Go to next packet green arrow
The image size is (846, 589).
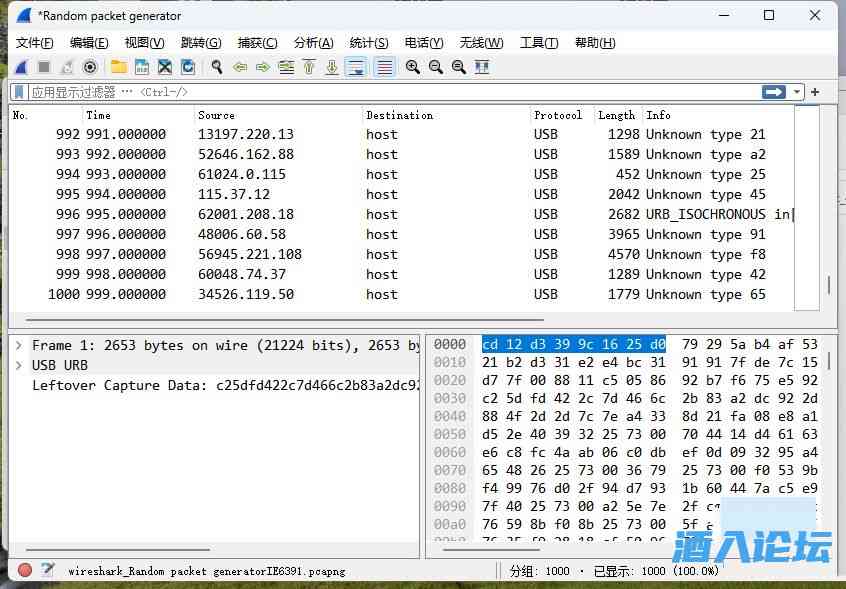[263, 67]
